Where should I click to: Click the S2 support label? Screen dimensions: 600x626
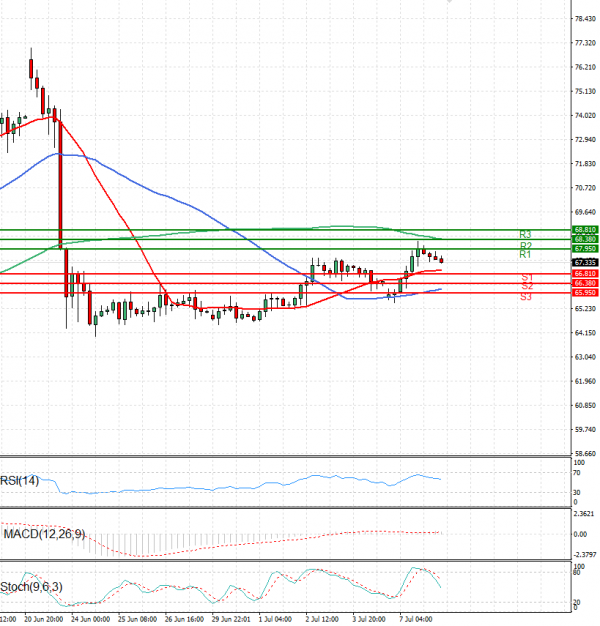[527, 286]
